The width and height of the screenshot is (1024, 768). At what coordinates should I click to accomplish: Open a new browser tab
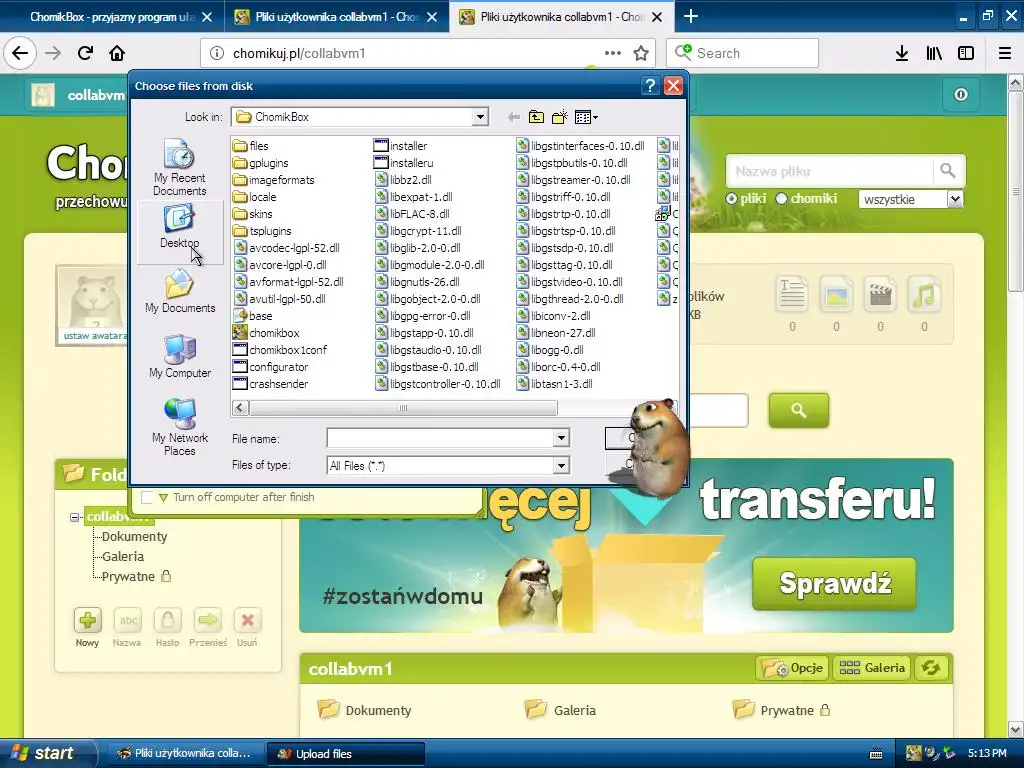(691, 16)
